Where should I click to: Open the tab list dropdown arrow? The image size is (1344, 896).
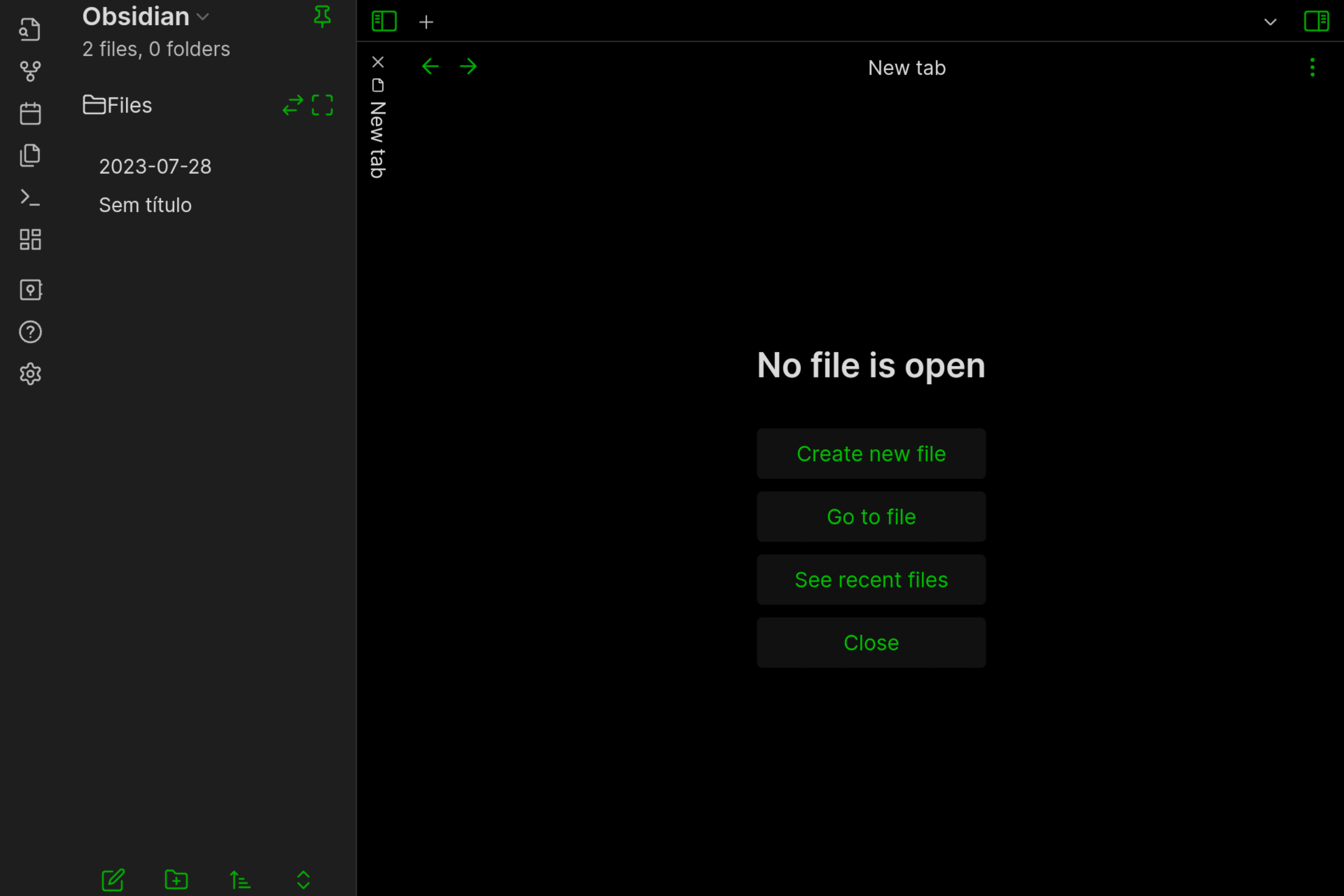tap(1270, 23)
